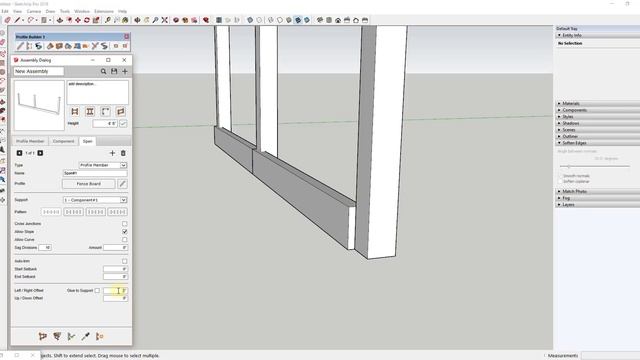The width and height of the screenshot is (640, 360).
Task: Confirm height with checkmark button
Action: point(123,123)
